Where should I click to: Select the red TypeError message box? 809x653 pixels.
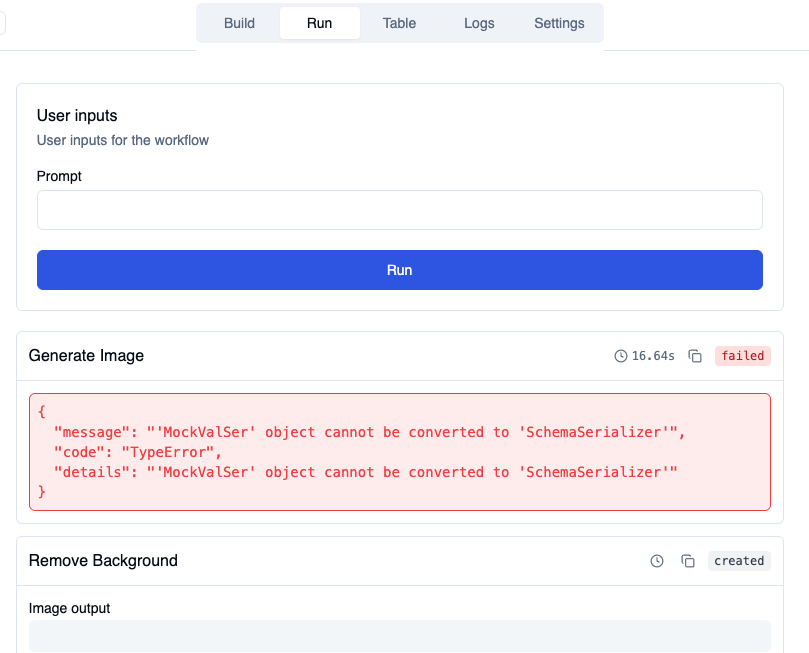(400, 452)
